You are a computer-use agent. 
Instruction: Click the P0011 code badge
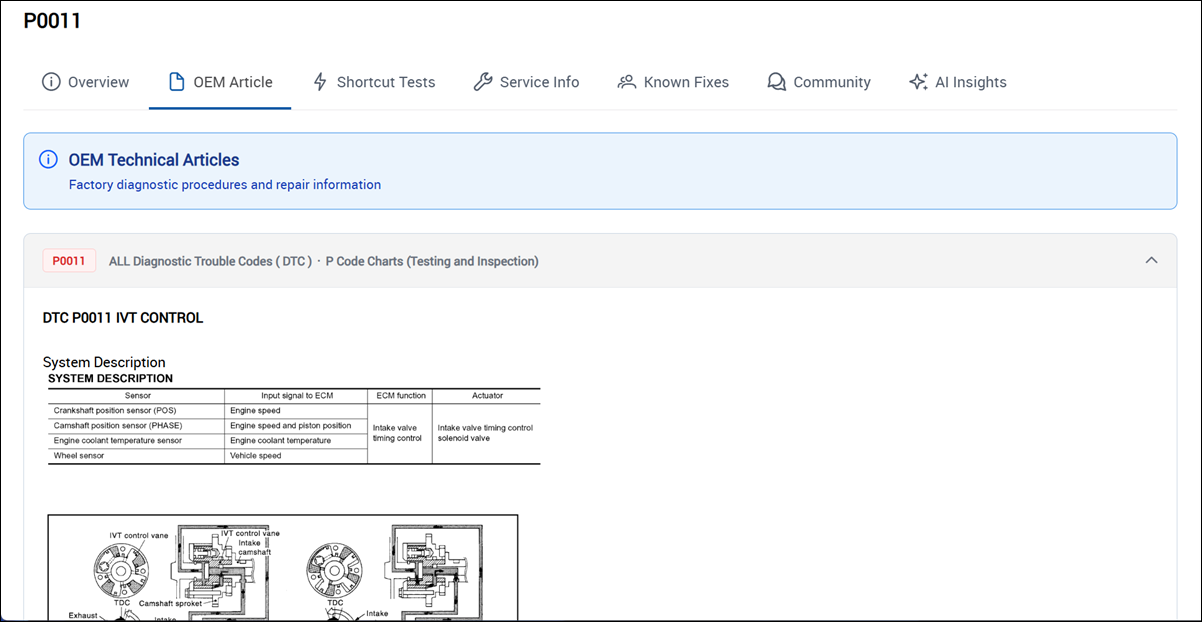68,260
